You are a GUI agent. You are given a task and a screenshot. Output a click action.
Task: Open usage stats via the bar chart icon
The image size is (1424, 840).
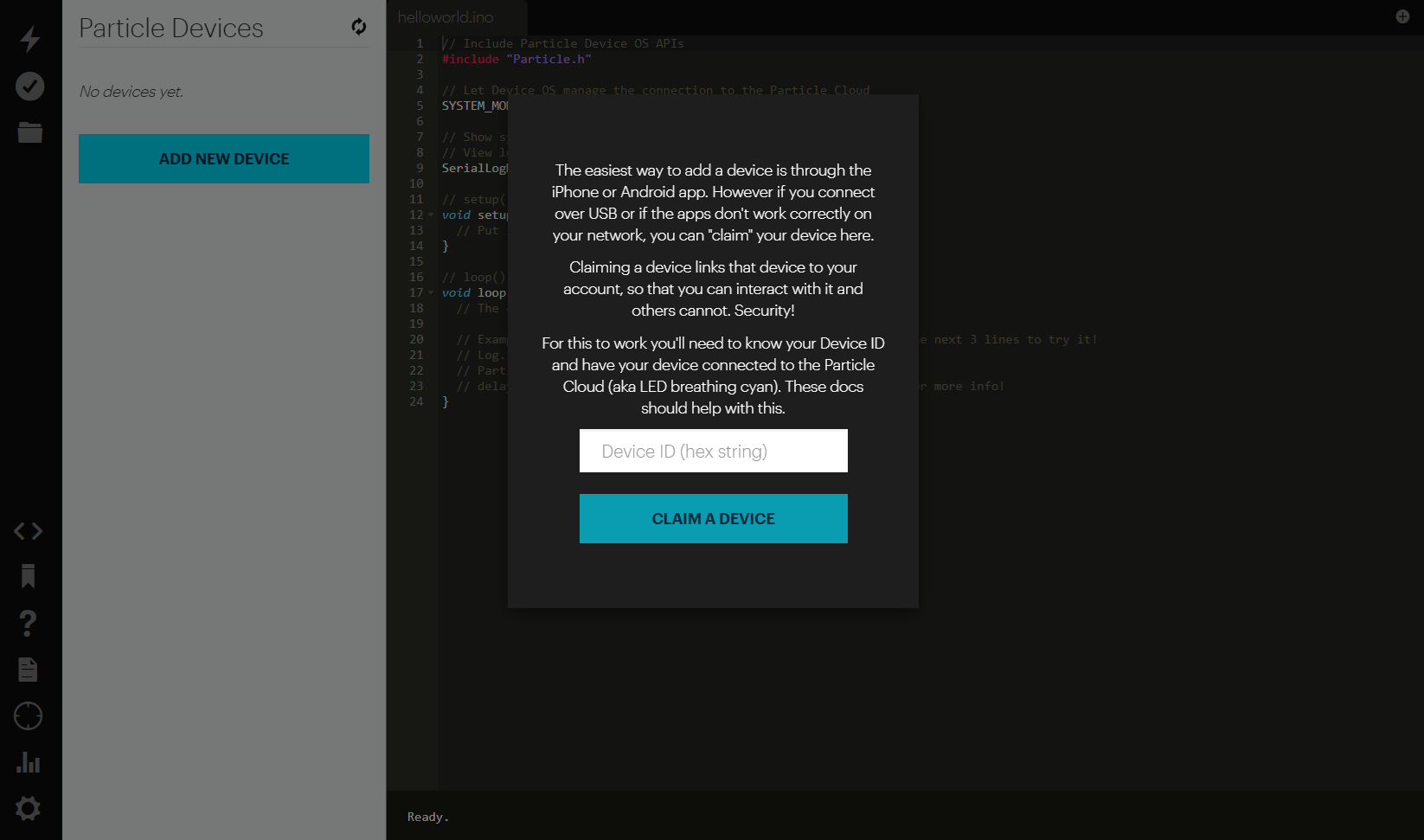pyautogui.click(x=29, y=762)
